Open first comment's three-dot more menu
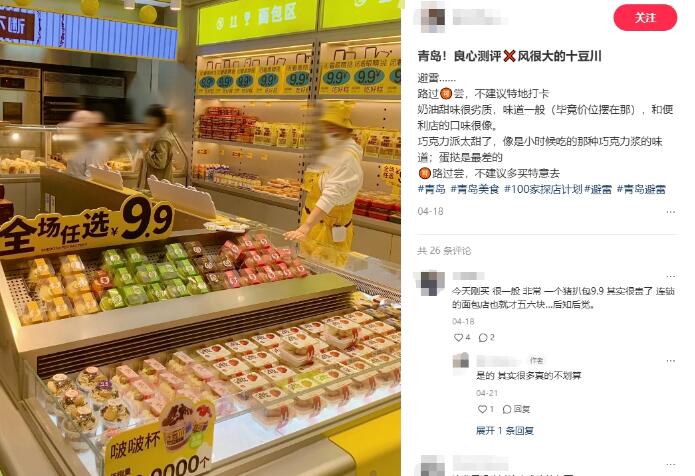695x476 pixels. [x=671, y=277]
